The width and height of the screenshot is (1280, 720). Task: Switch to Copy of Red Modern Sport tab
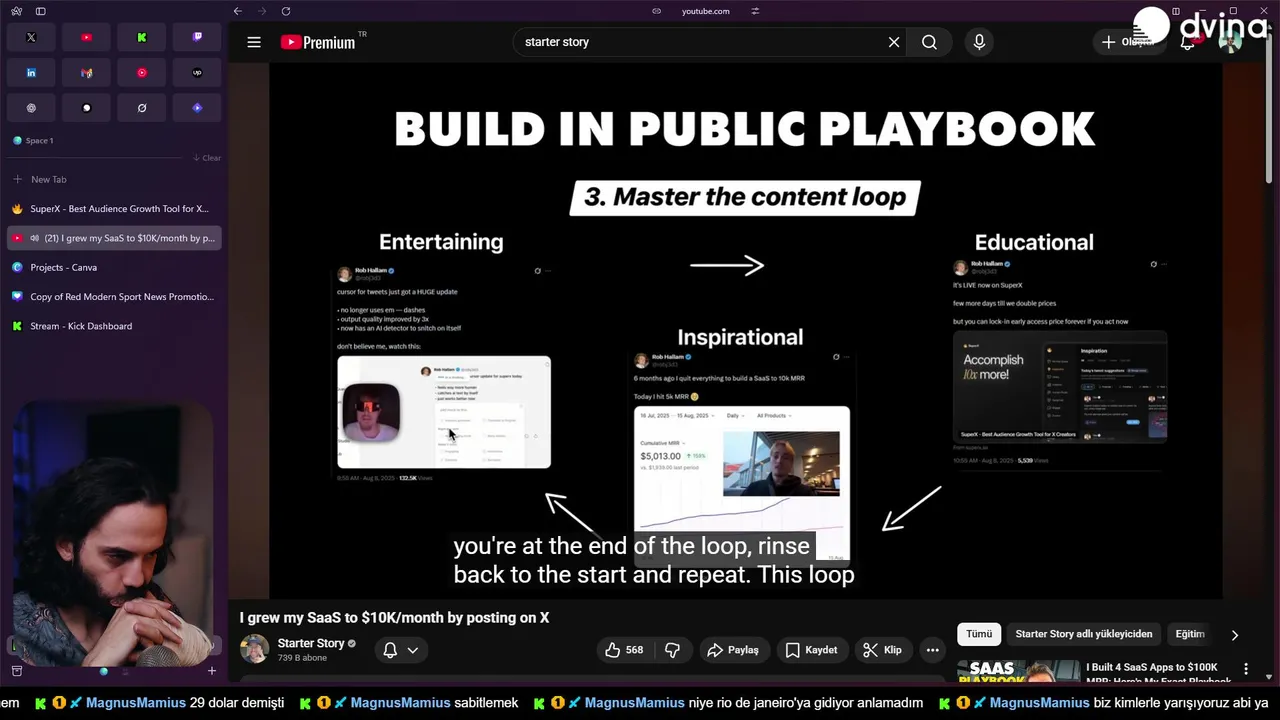coord(113,296)
